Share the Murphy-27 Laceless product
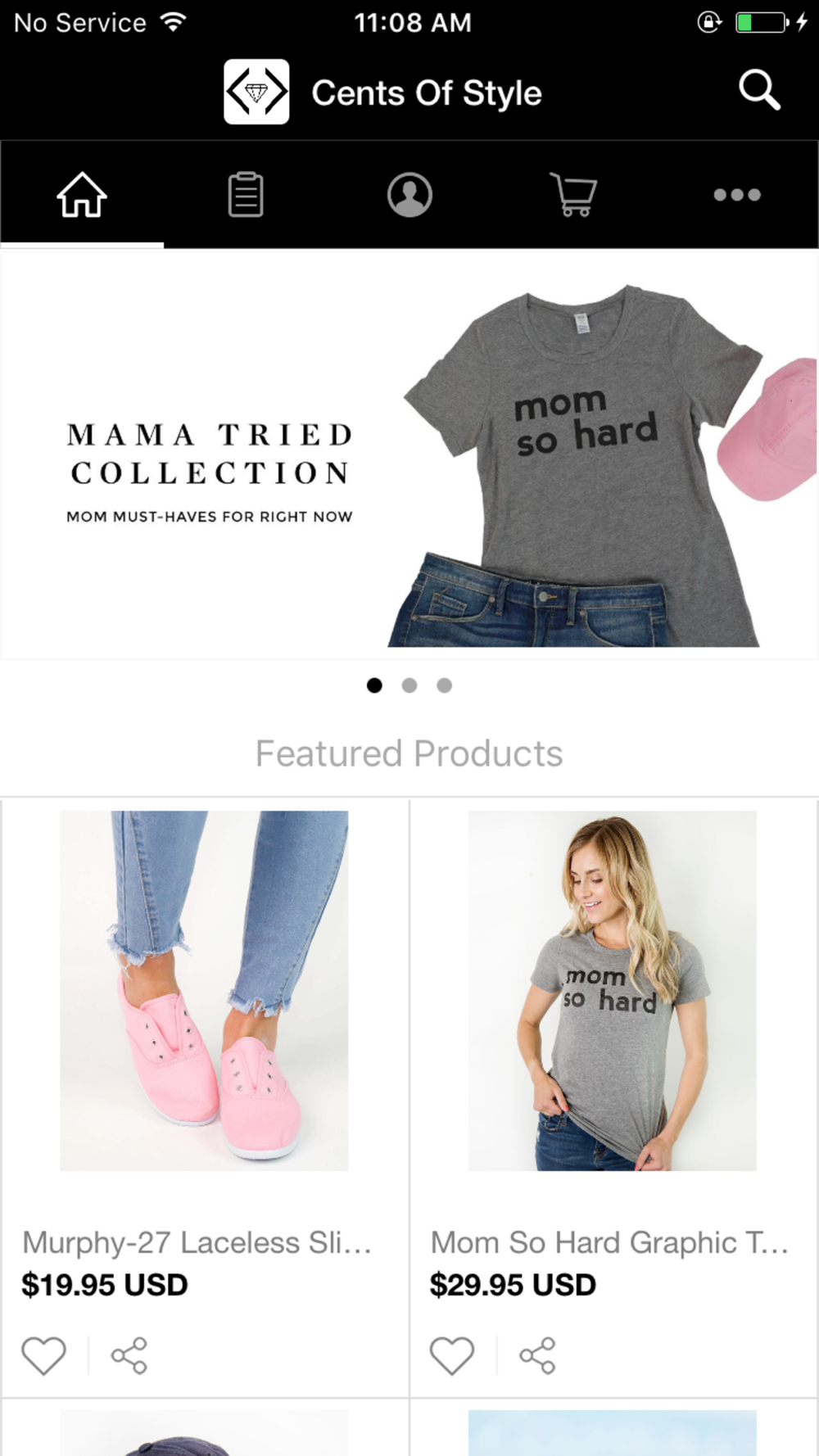 [129, 1355]
